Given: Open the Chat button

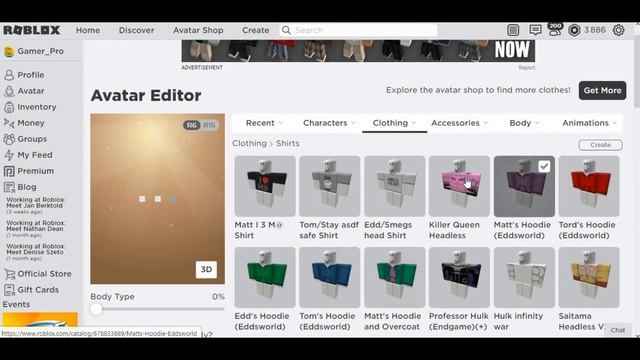Looking at the screenshot, I should tap(618, 330).
